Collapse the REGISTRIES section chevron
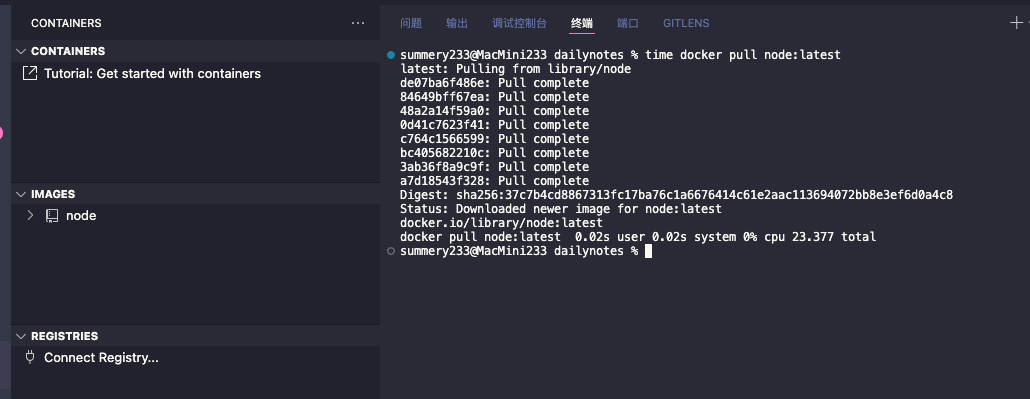The image size is (1030, 399). pos(21,336)
